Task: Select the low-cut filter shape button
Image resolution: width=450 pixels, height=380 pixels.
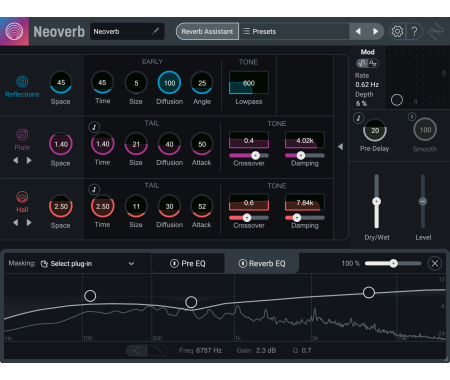Action: (x=137, y=350)
